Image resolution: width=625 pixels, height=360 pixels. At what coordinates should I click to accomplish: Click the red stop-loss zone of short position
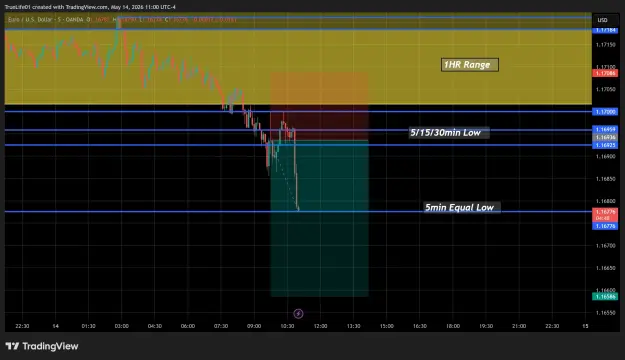click(319, 106)
